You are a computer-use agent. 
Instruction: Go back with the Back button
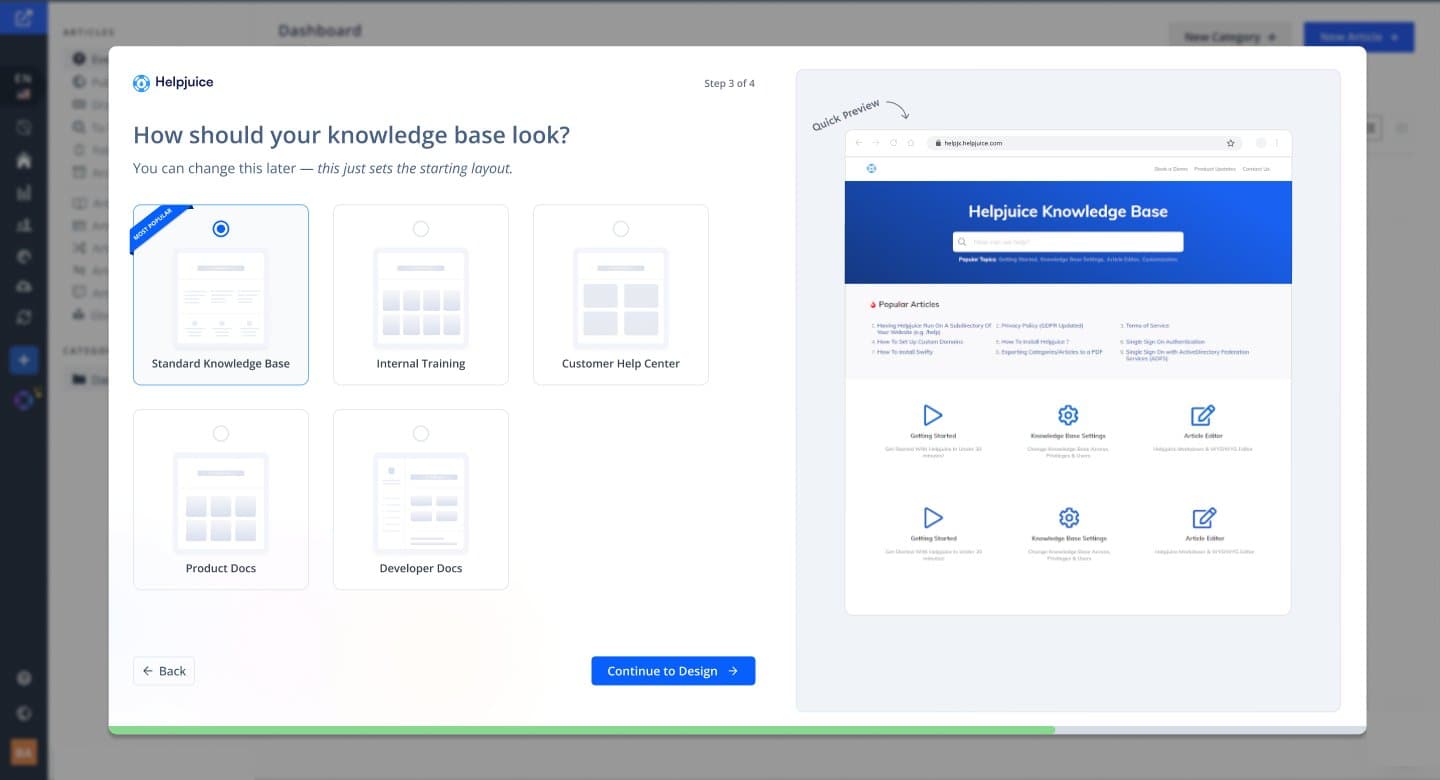[164, 671]
